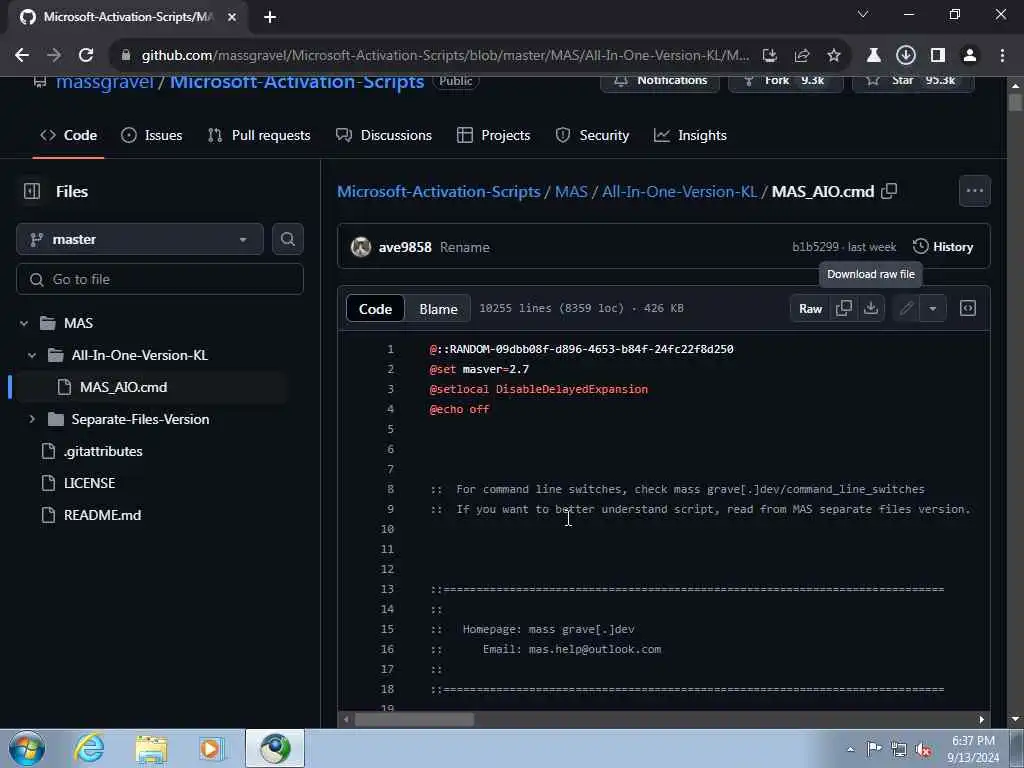1024x768 pixels.
Task: Open Chrome Labs flask icon
Action: 873,55
